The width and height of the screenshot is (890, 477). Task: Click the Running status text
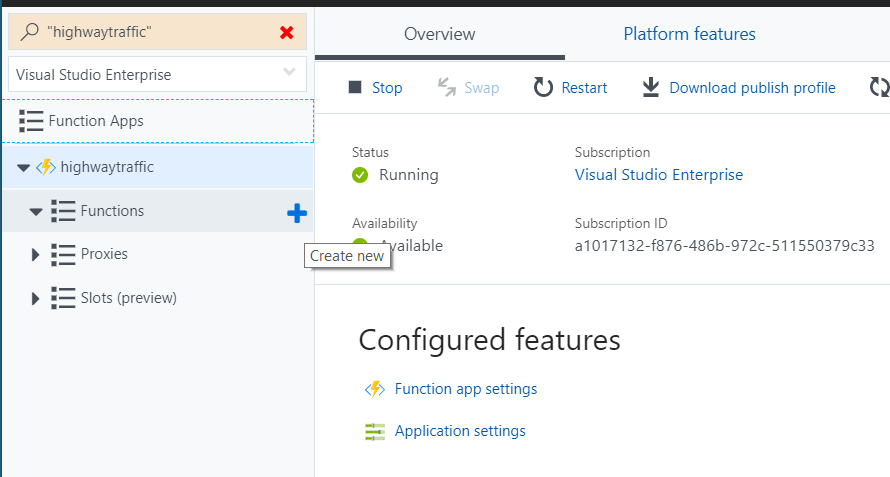click(x=409, y=175)
